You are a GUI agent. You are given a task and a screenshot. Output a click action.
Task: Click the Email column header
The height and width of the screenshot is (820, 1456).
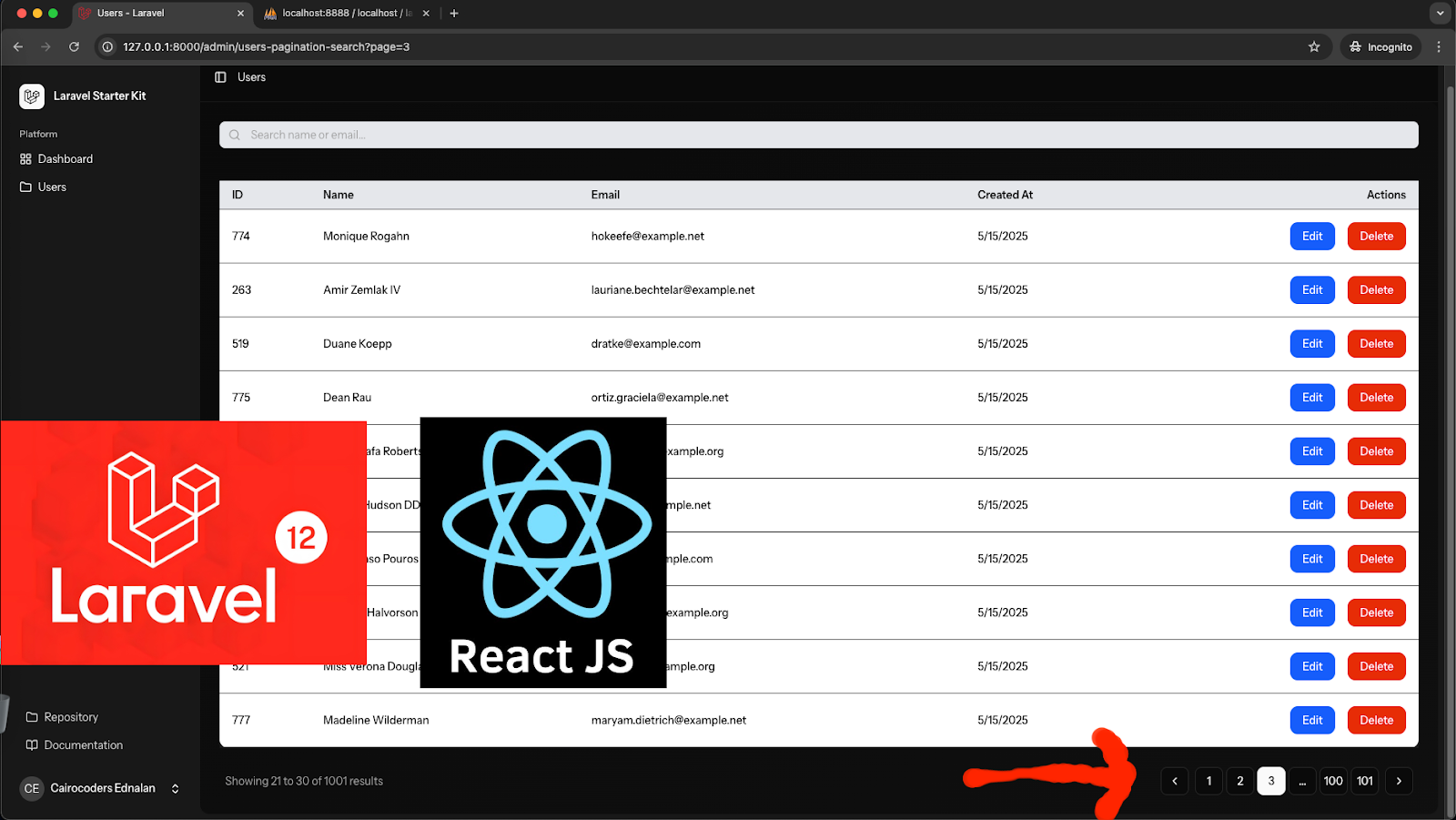(x=605, y=195)
